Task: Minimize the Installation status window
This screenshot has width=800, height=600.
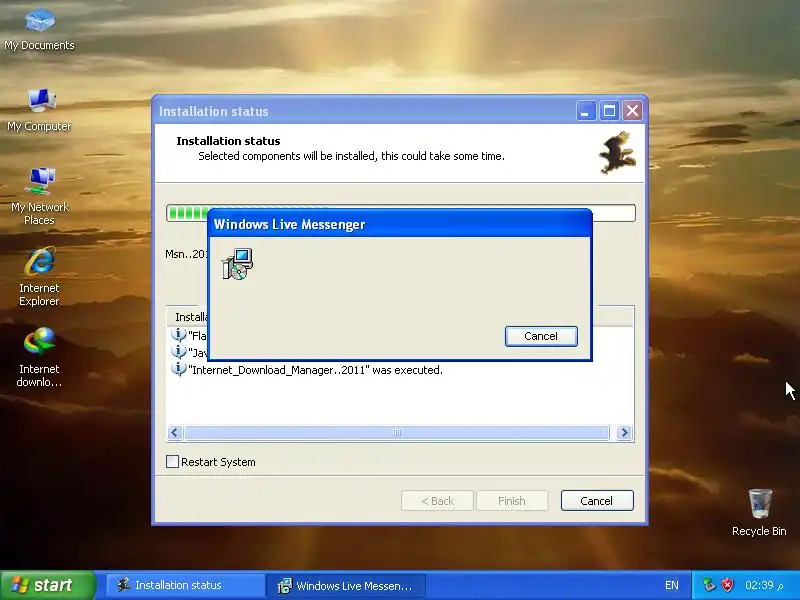Action: [586, 111]
